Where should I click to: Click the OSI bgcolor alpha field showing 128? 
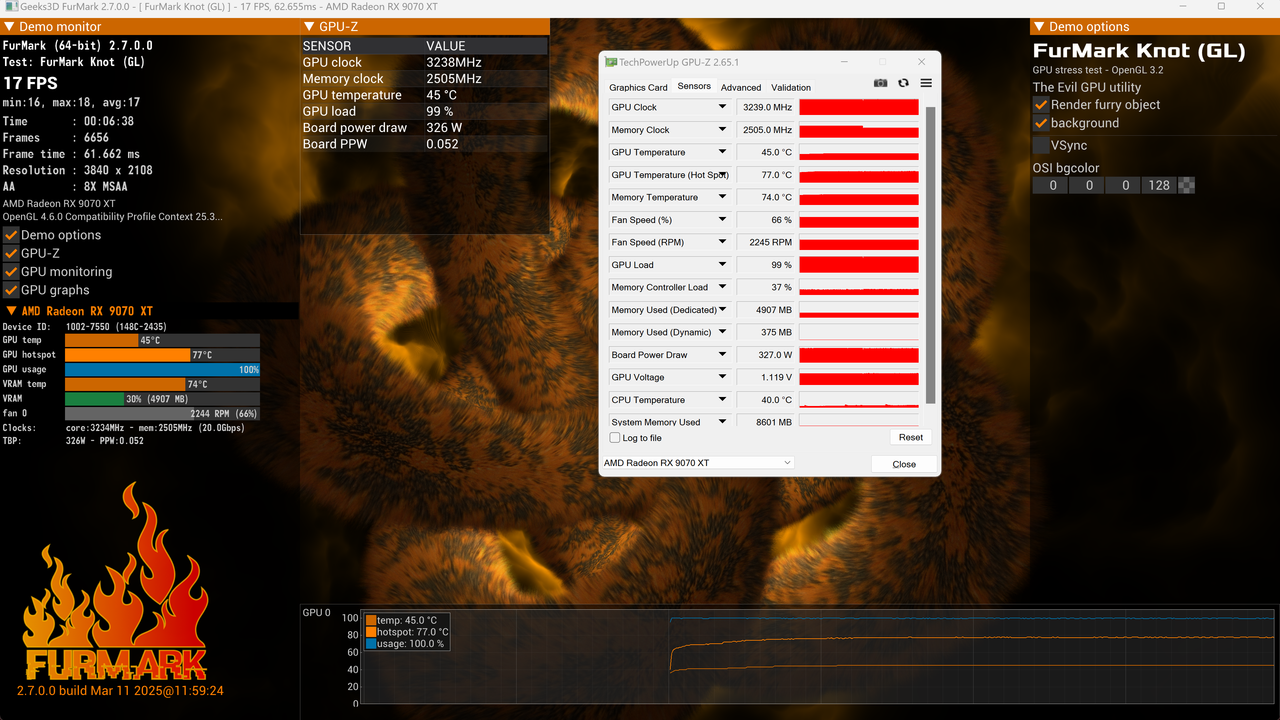(x=1159, y=185)
